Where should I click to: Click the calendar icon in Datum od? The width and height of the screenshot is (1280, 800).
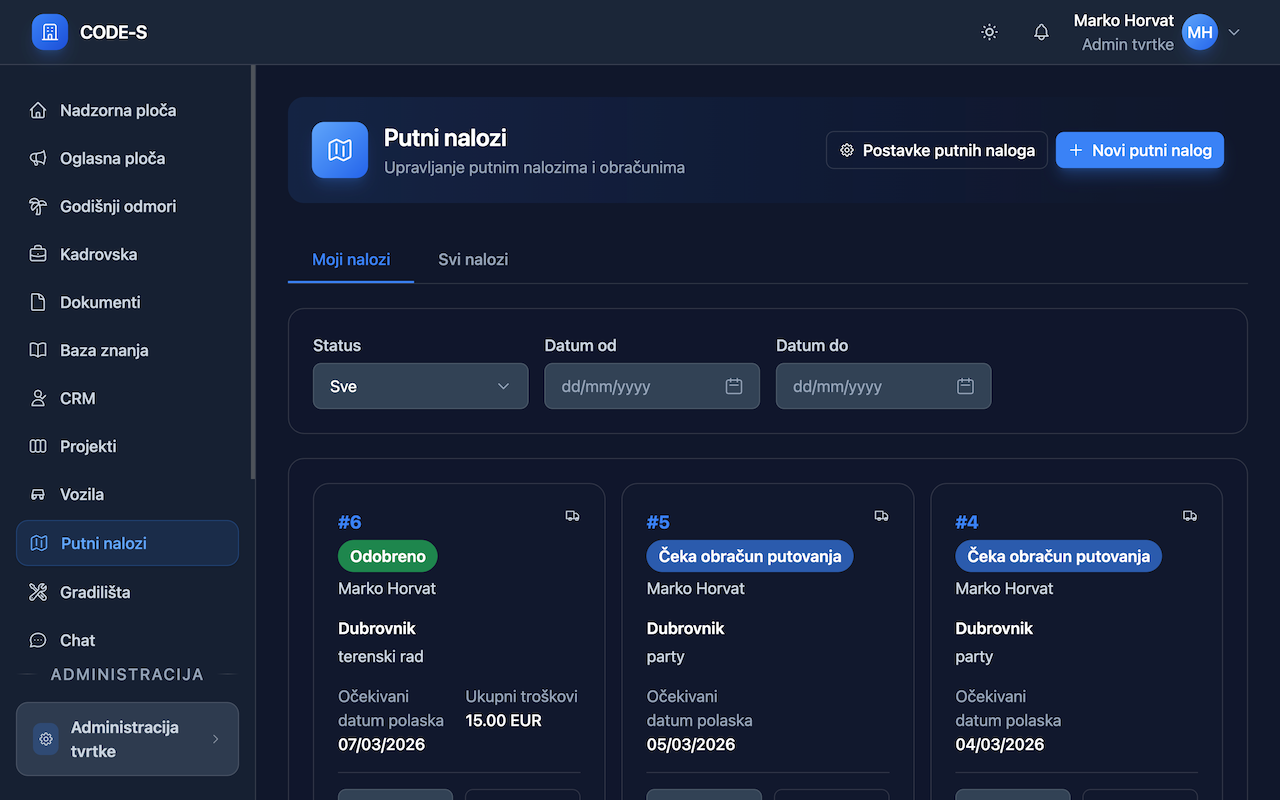[734, 386]
